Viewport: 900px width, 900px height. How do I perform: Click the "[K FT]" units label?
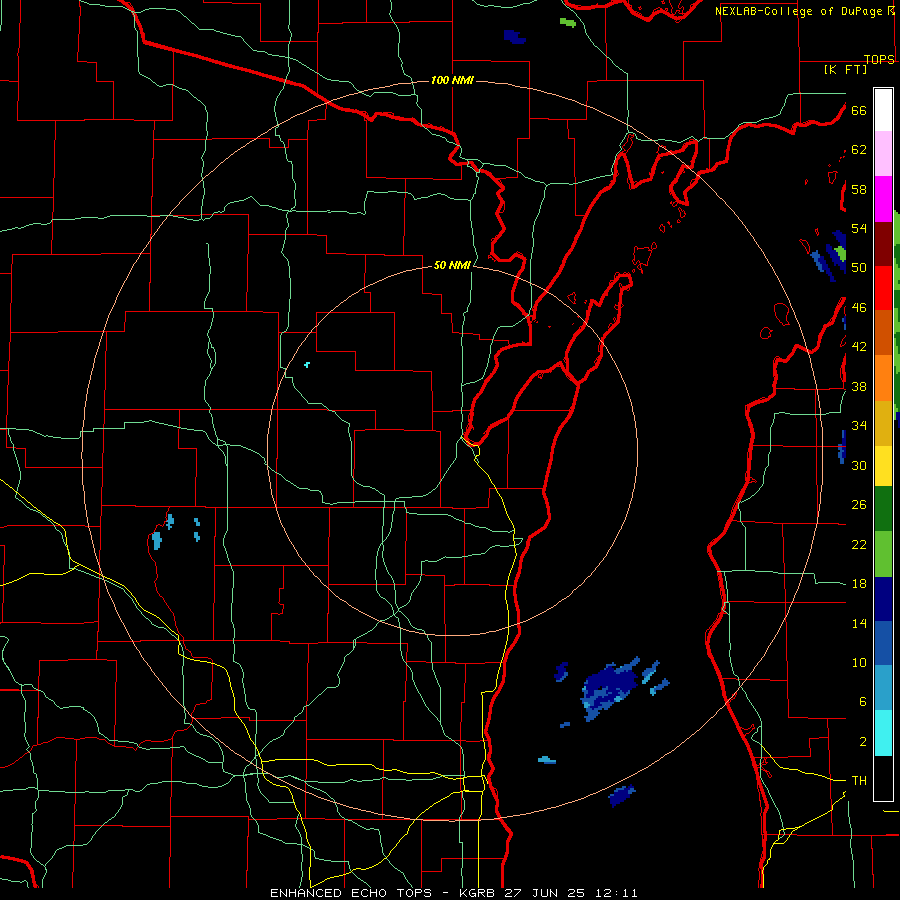click(845, 69)
